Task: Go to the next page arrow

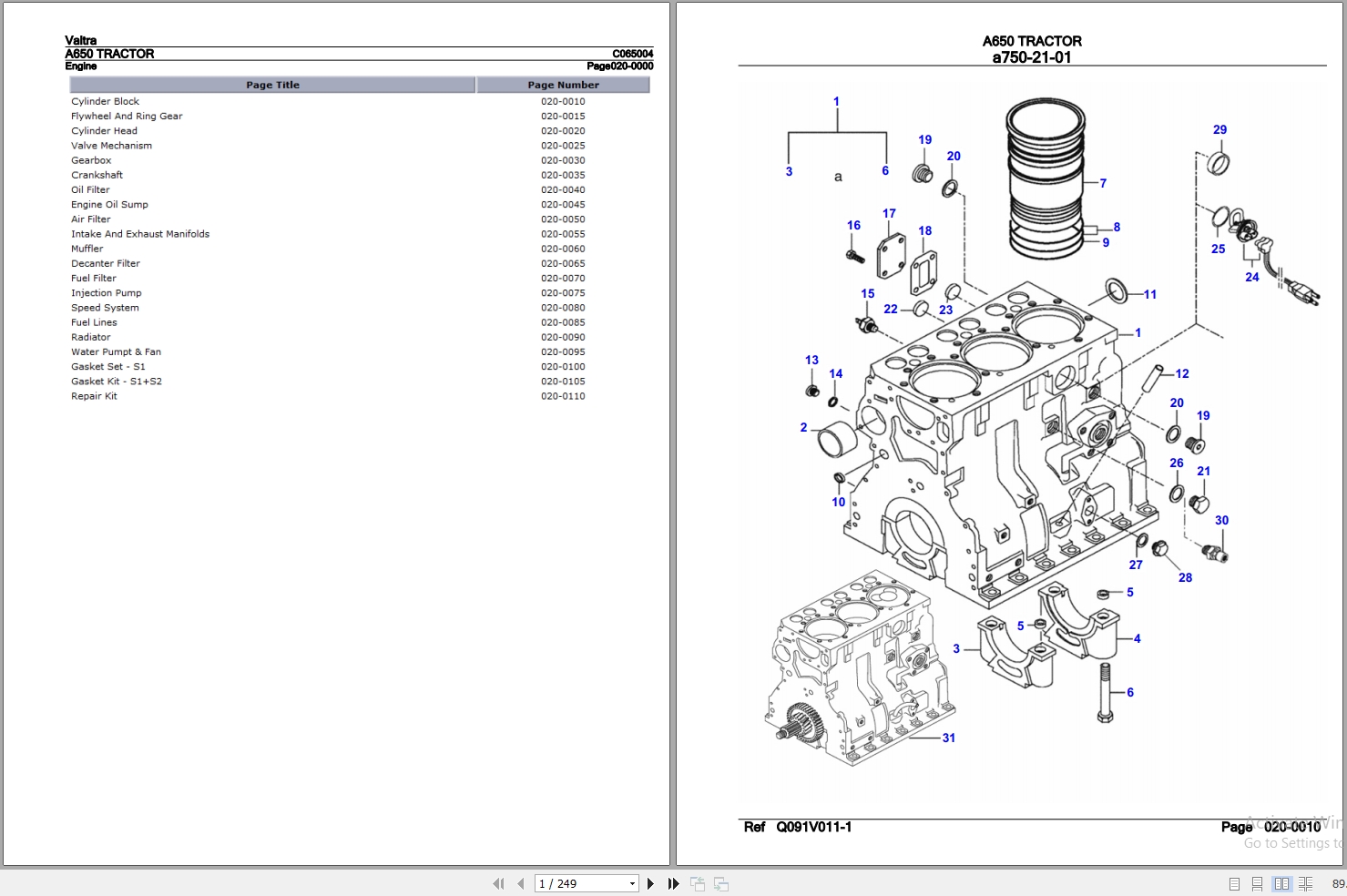Action: coord(650,883)
